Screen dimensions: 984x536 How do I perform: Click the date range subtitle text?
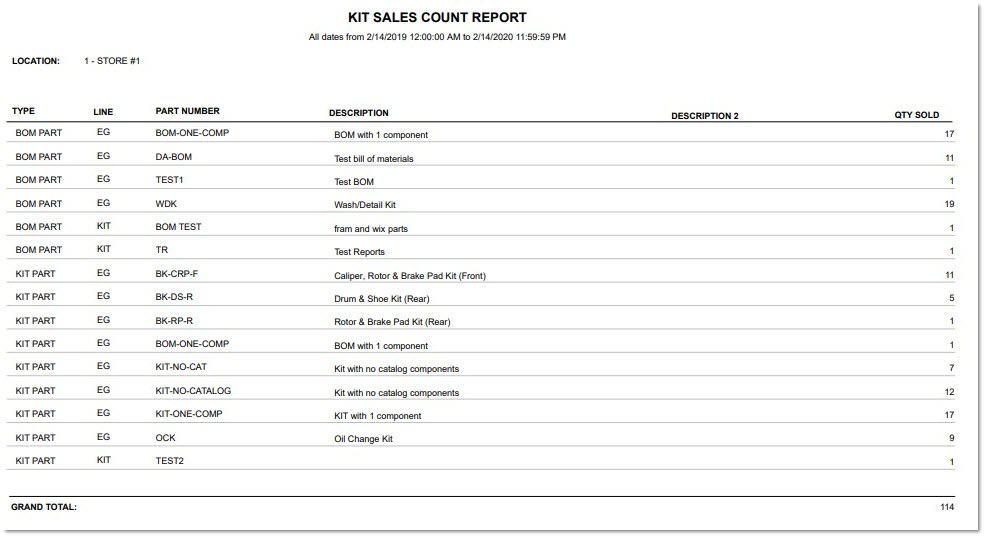[437, 37]
